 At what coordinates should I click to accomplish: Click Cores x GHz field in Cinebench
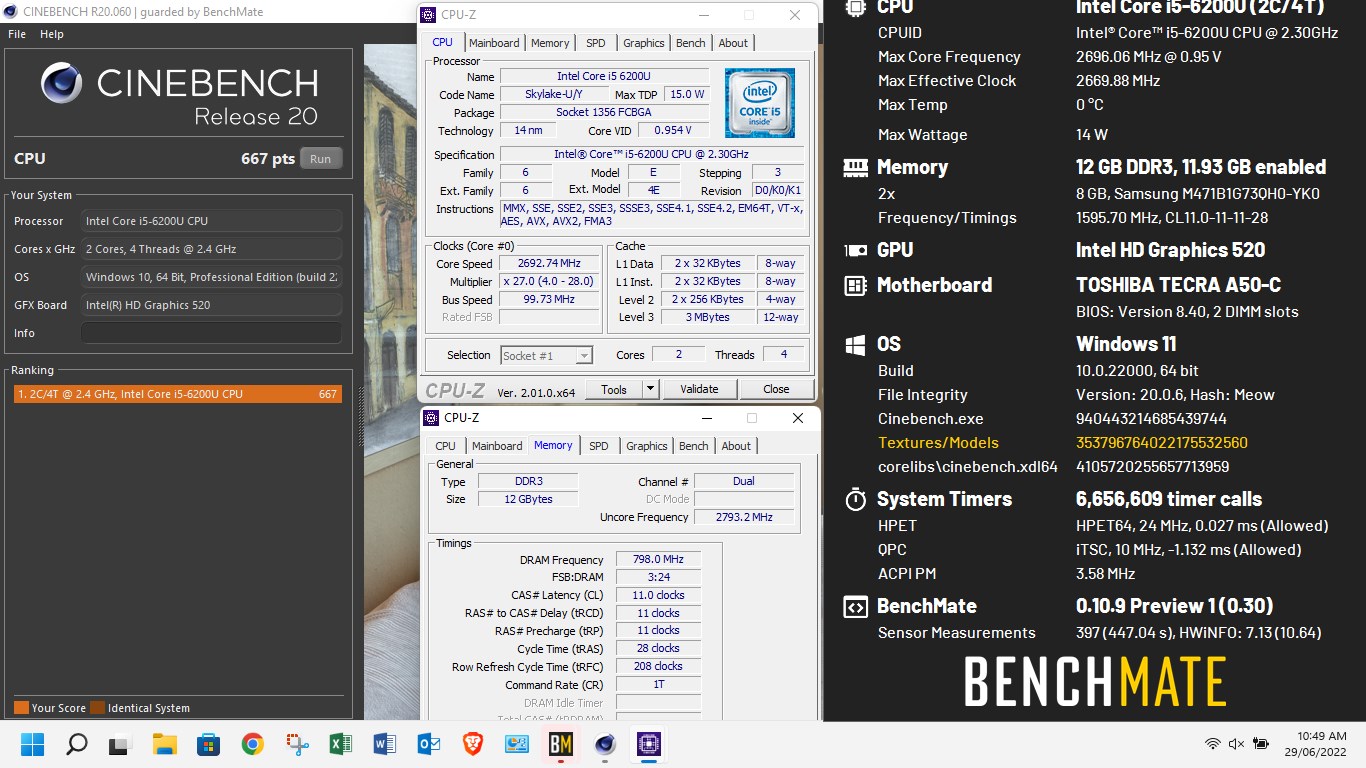click(211, 249)
